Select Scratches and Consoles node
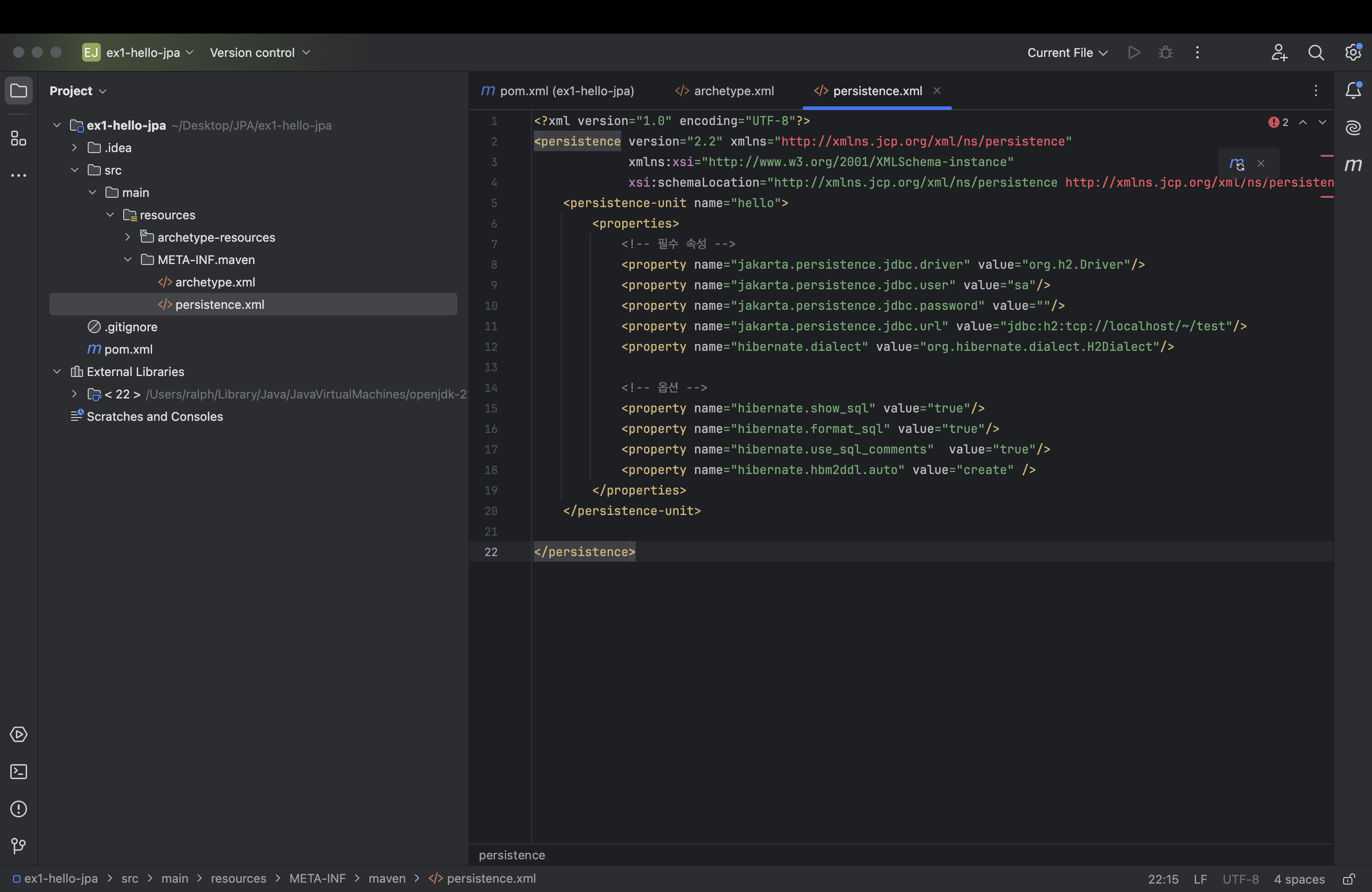Viewport: 1372px width, 892px height. [147, 417]
